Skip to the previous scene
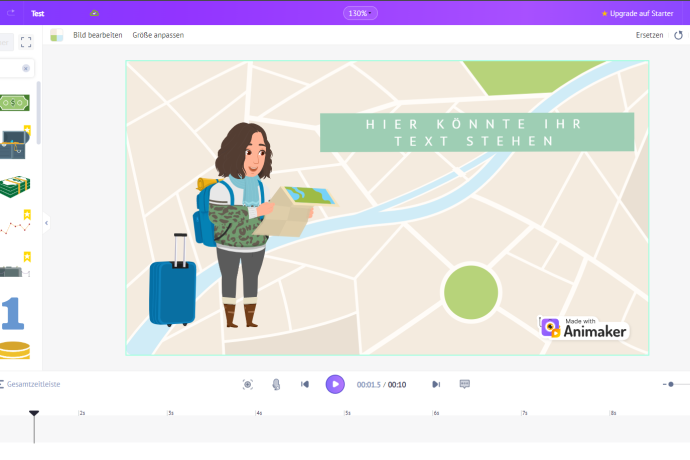 [305, 384]
